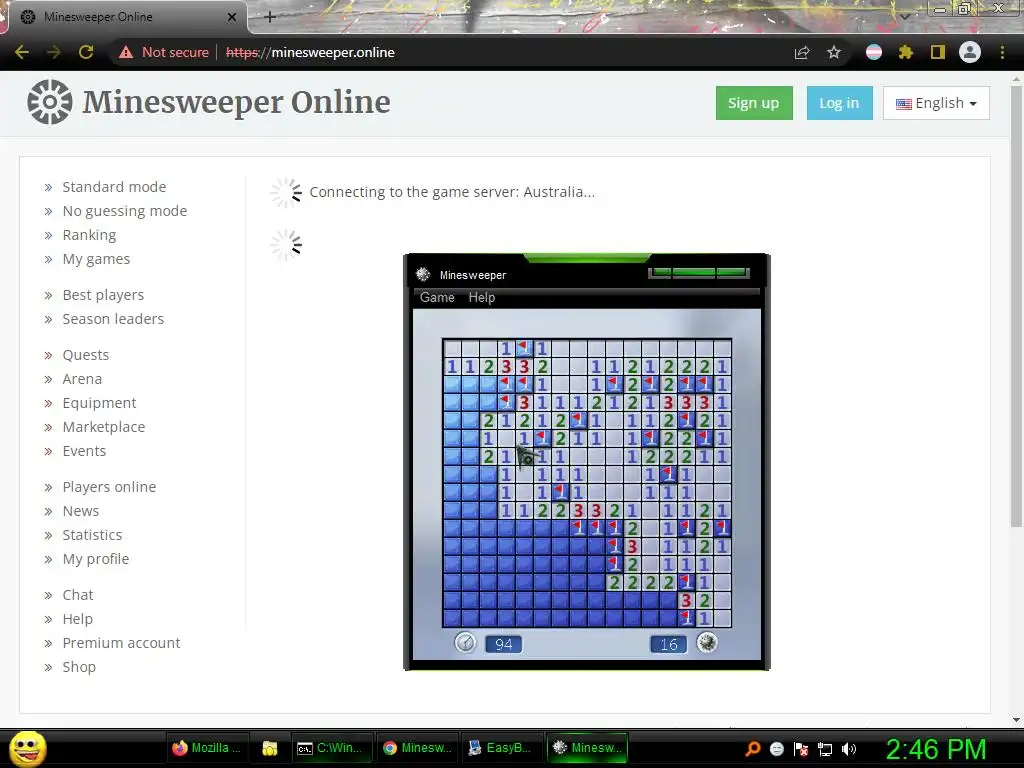Click the flag with red X tray icon
Viewport: 1024px width, 768px height.
pyautogui.click(x=801, y=749)
